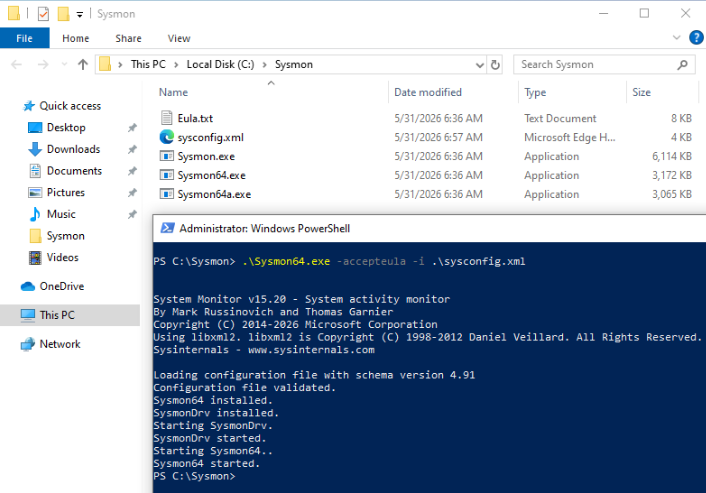Unpin Desktop using its pin icon

coord(132,128)
